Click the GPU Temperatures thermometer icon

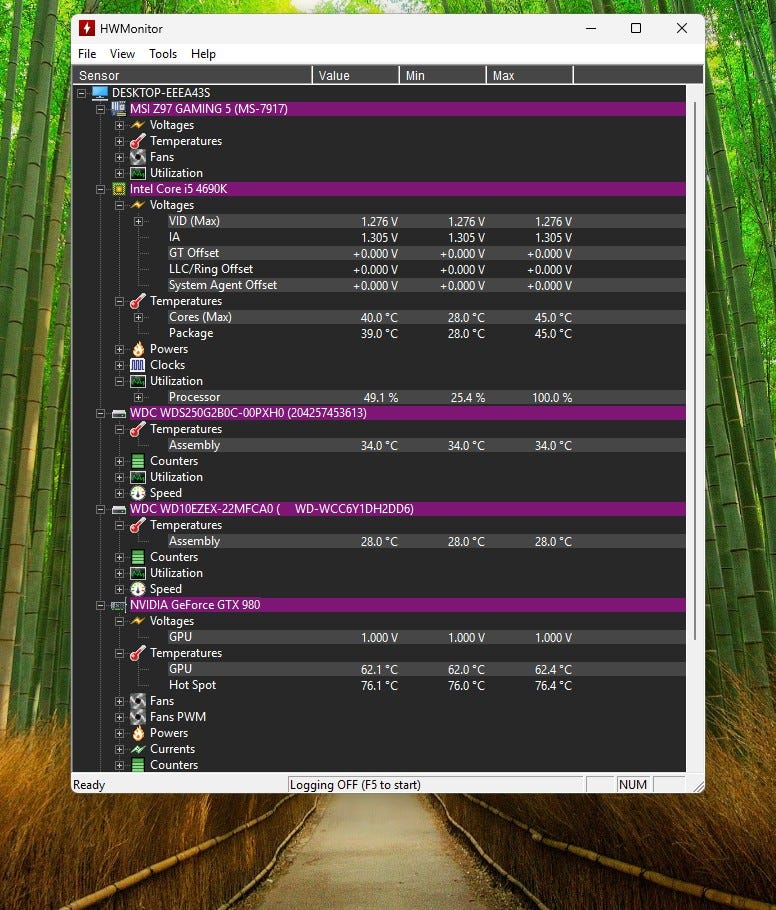coord(138,653)
